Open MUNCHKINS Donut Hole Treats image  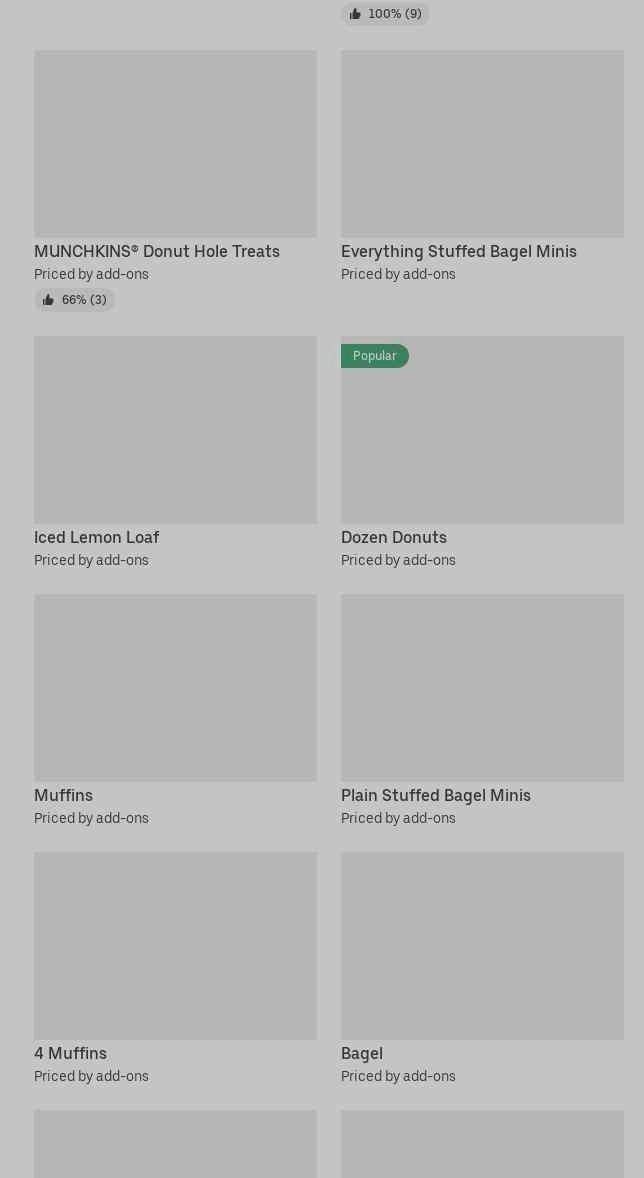coord(175,144)
